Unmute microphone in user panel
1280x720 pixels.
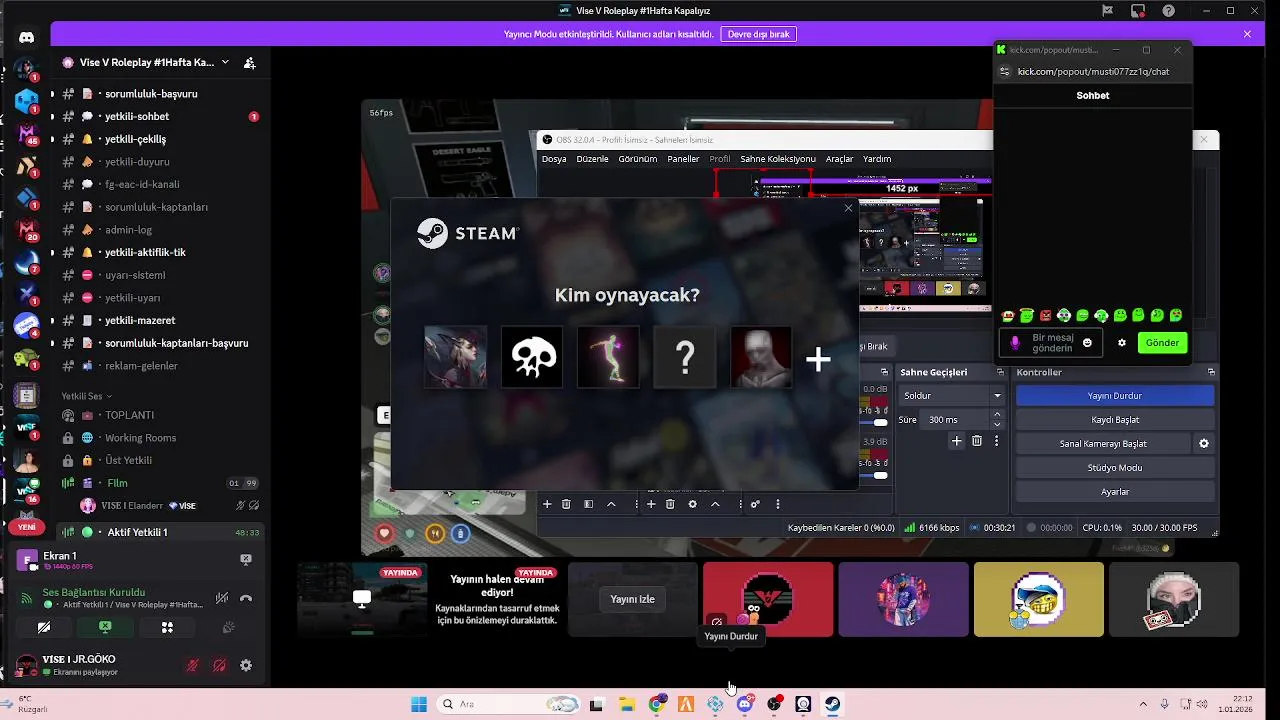pos(193,665)
